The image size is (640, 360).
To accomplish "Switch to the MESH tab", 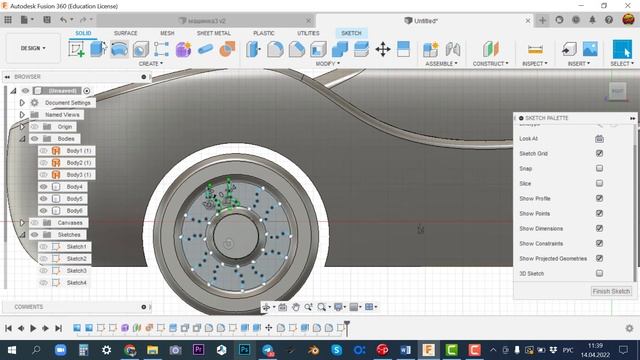I will [x=167, y=33].
